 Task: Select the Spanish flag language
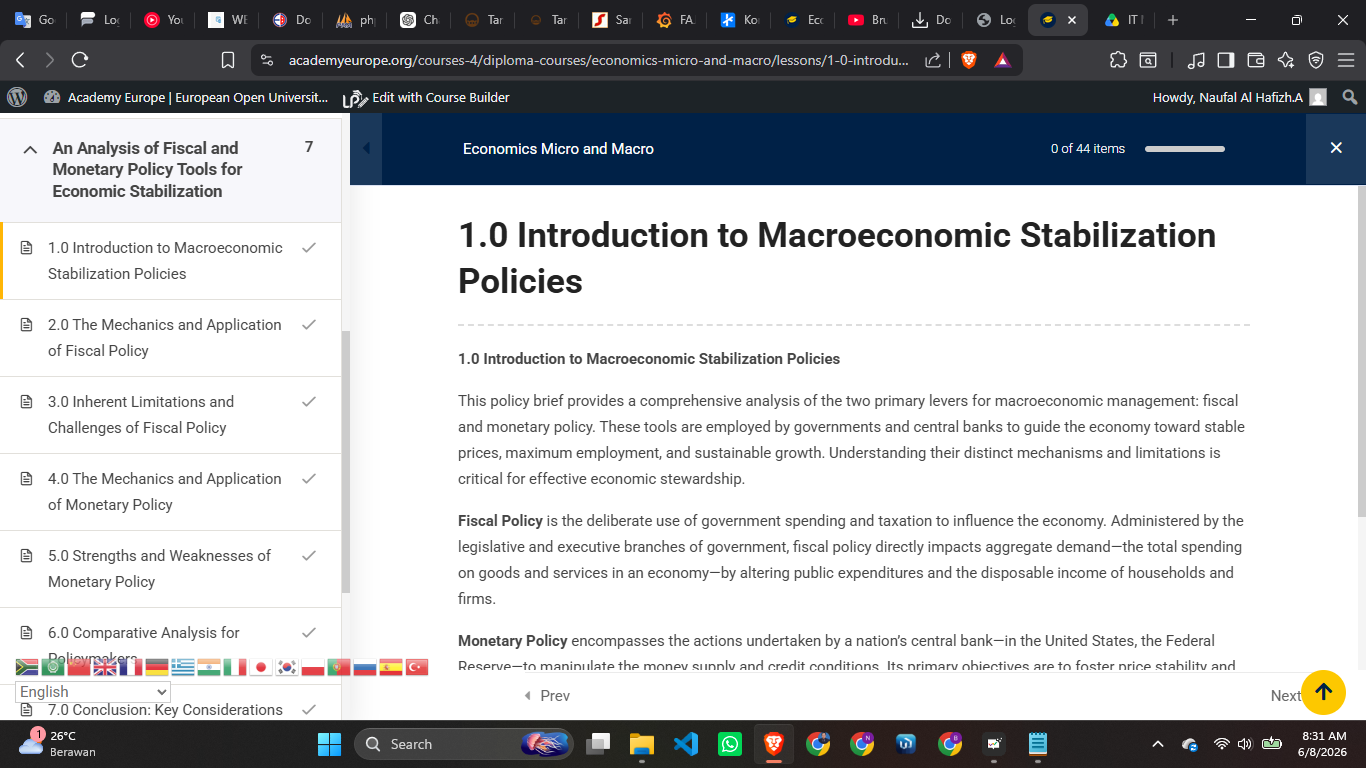(x=391, y=667)
